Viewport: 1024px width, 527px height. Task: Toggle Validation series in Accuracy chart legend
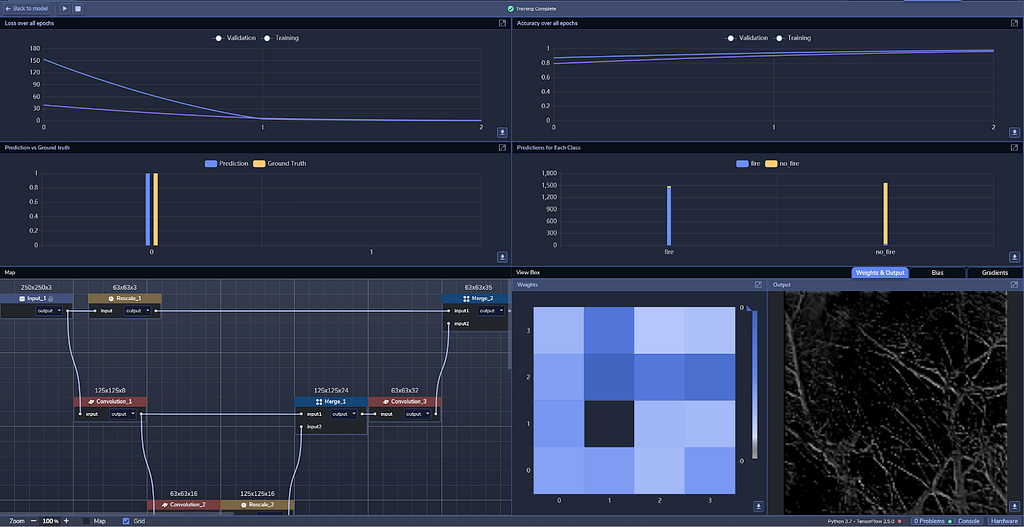746,38
